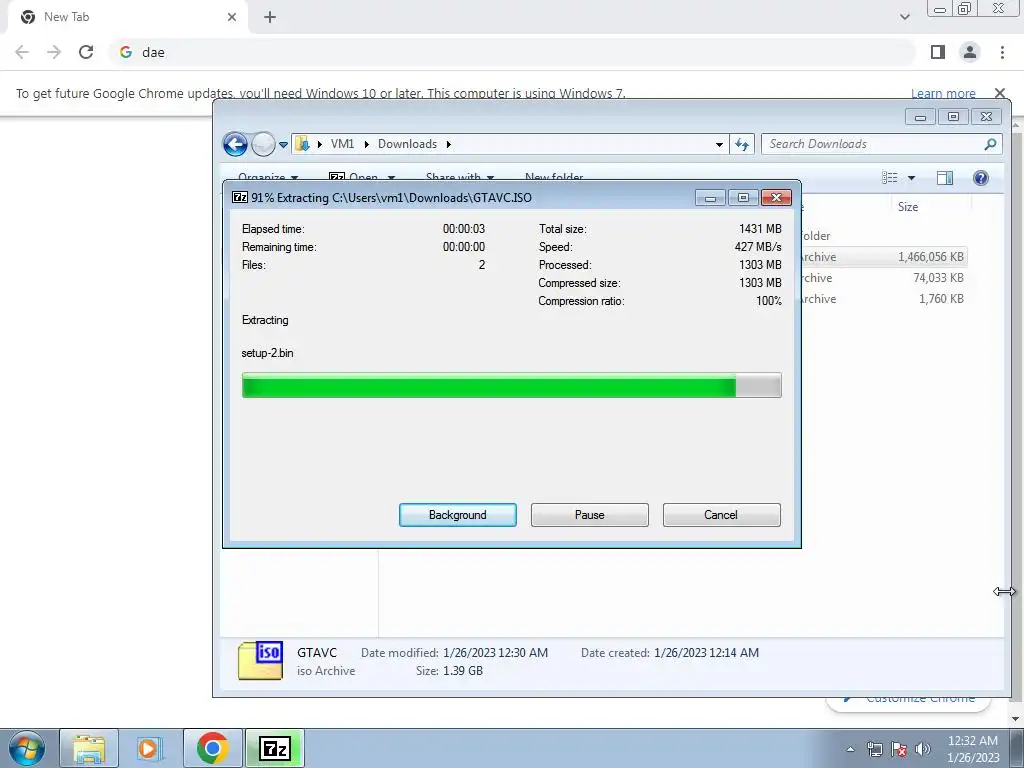Click the Size column header
This screenshot has height=768, width=1024.
pyautogui.click(x=908, y=207)
